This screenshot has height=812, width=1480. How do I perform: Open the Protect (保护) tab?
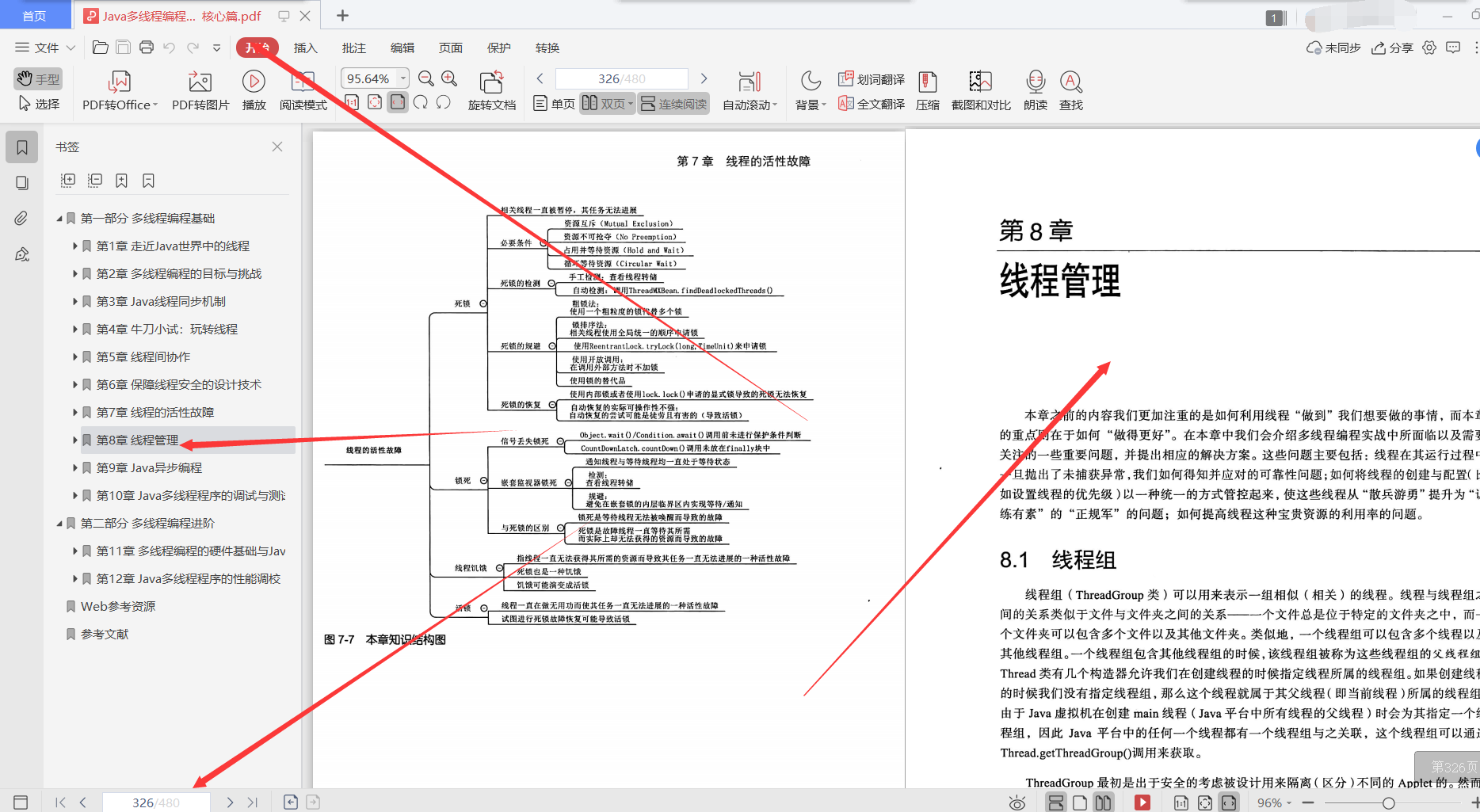(499, 48)
